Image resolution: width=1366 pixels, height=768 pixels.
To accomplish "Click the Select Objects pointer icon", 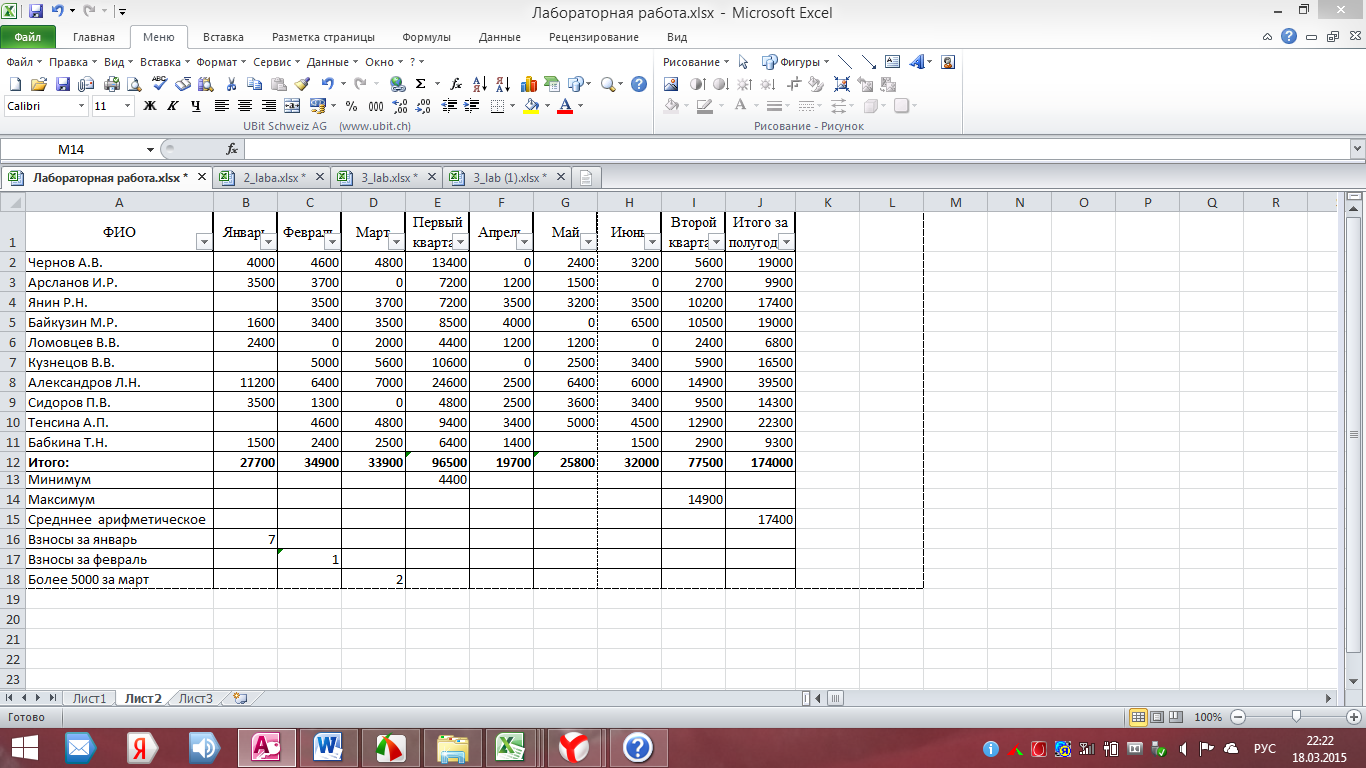I will (743, 62).
